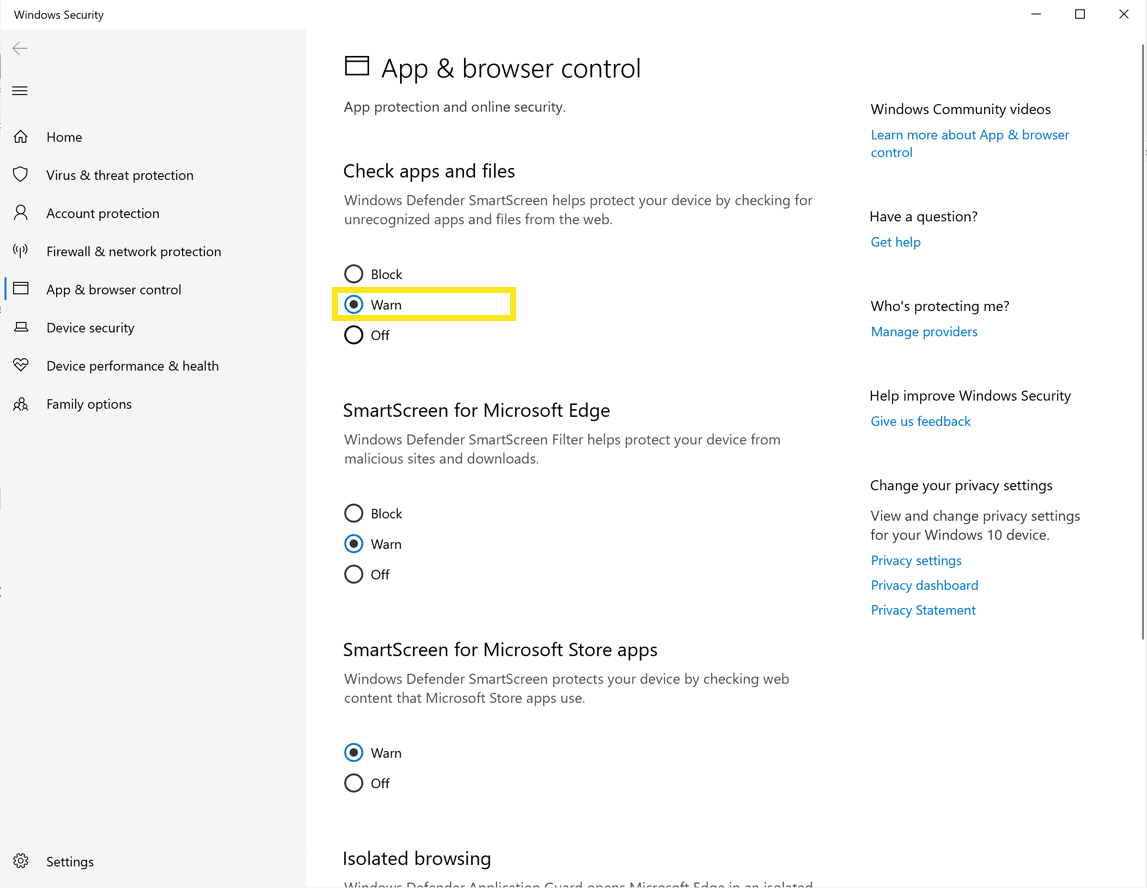The width and height of the screenshot is (1147, 888).
Task: Click the Firewall & network antenna icon
Action: [x=20, y=251]
